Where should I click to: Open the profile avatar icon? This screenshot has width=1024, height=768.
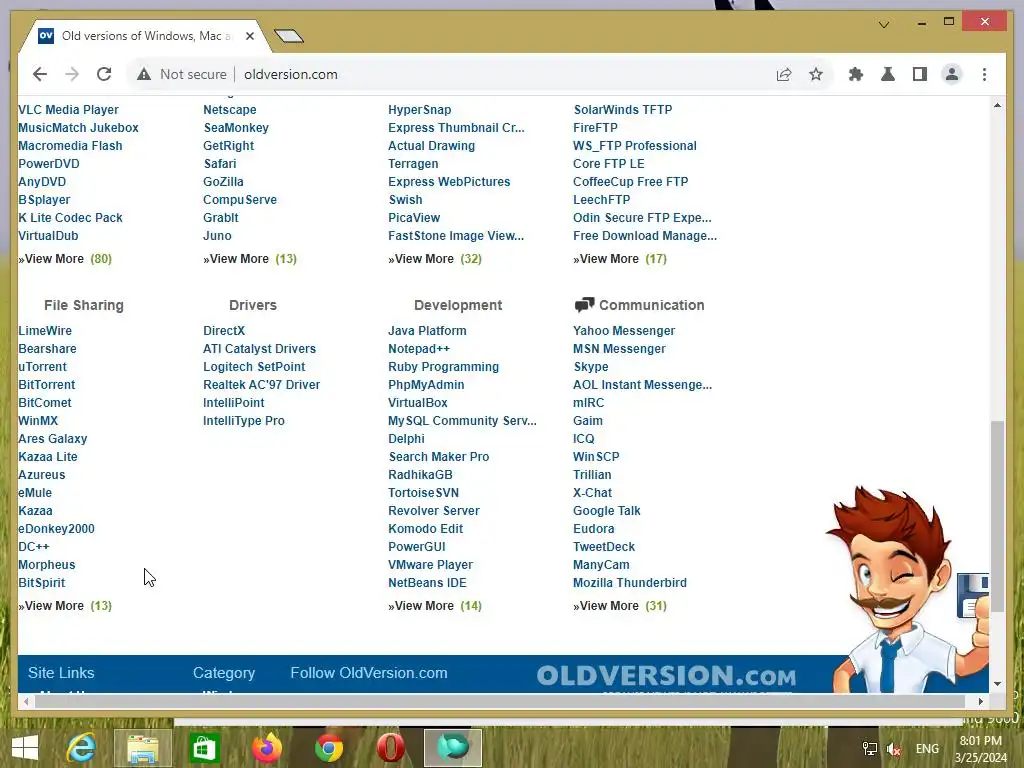[952, 74]
